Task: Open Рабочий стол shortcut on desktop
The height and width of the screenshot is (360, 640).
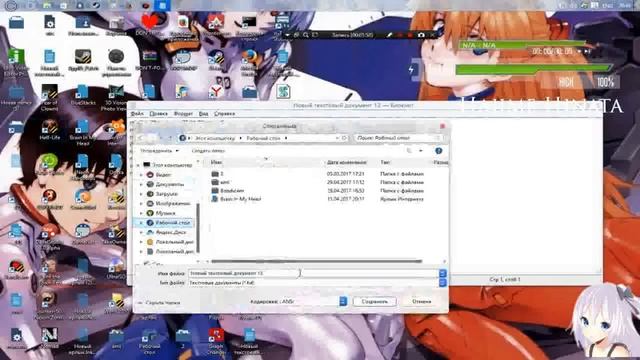Action: (x=149, y=341)
